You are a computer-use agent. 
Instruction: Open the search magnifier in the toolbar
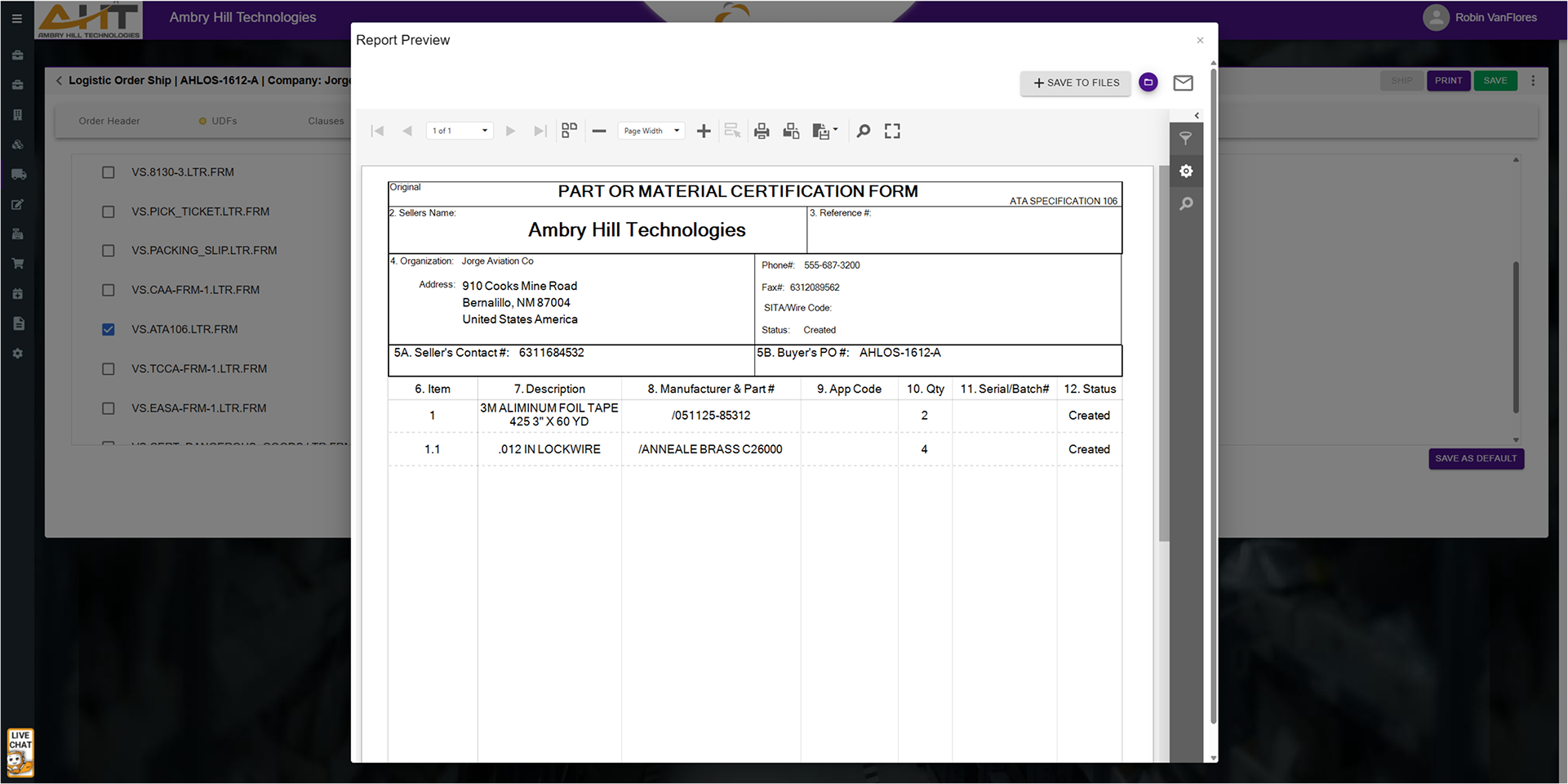click(863, 131)
